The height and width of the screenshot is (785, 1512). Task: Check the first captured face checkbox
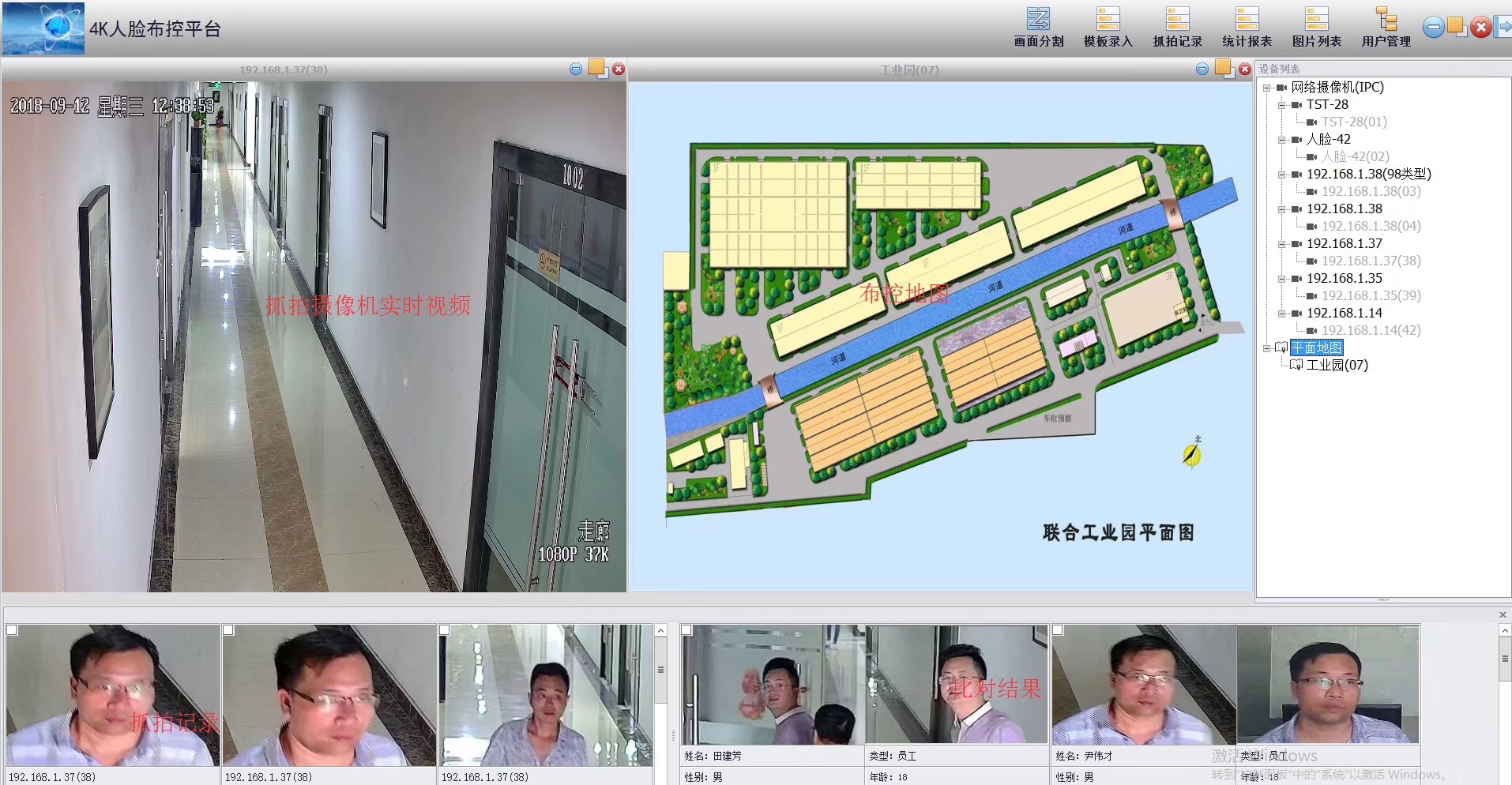(12, 630)
